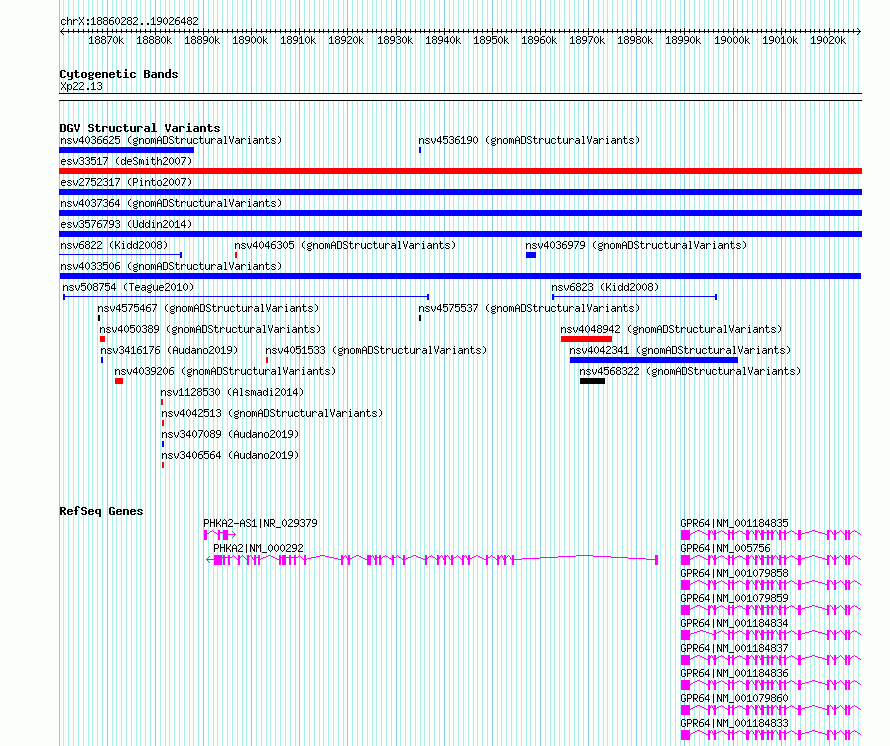Select the nsv3406564 (Audano2019) label

coord(230,455)
